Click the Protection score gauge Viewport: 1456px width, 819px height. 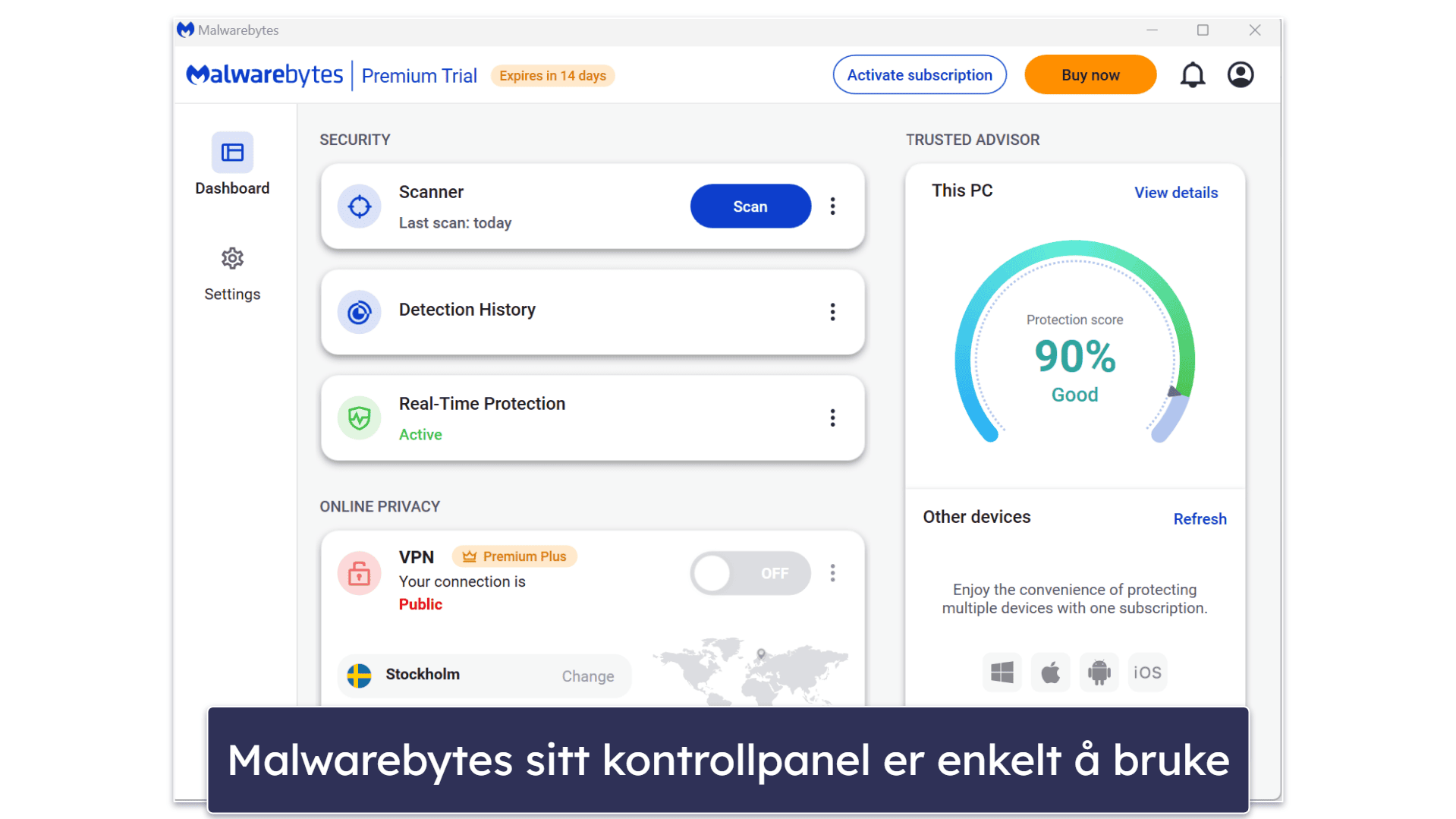[x=1074, y=342]
